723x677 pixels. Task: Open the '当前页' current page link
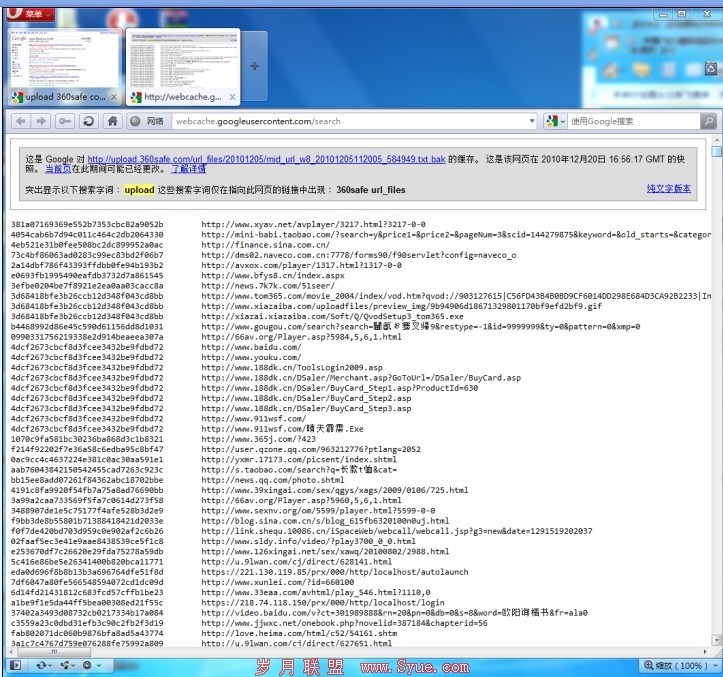pos(58,169)
